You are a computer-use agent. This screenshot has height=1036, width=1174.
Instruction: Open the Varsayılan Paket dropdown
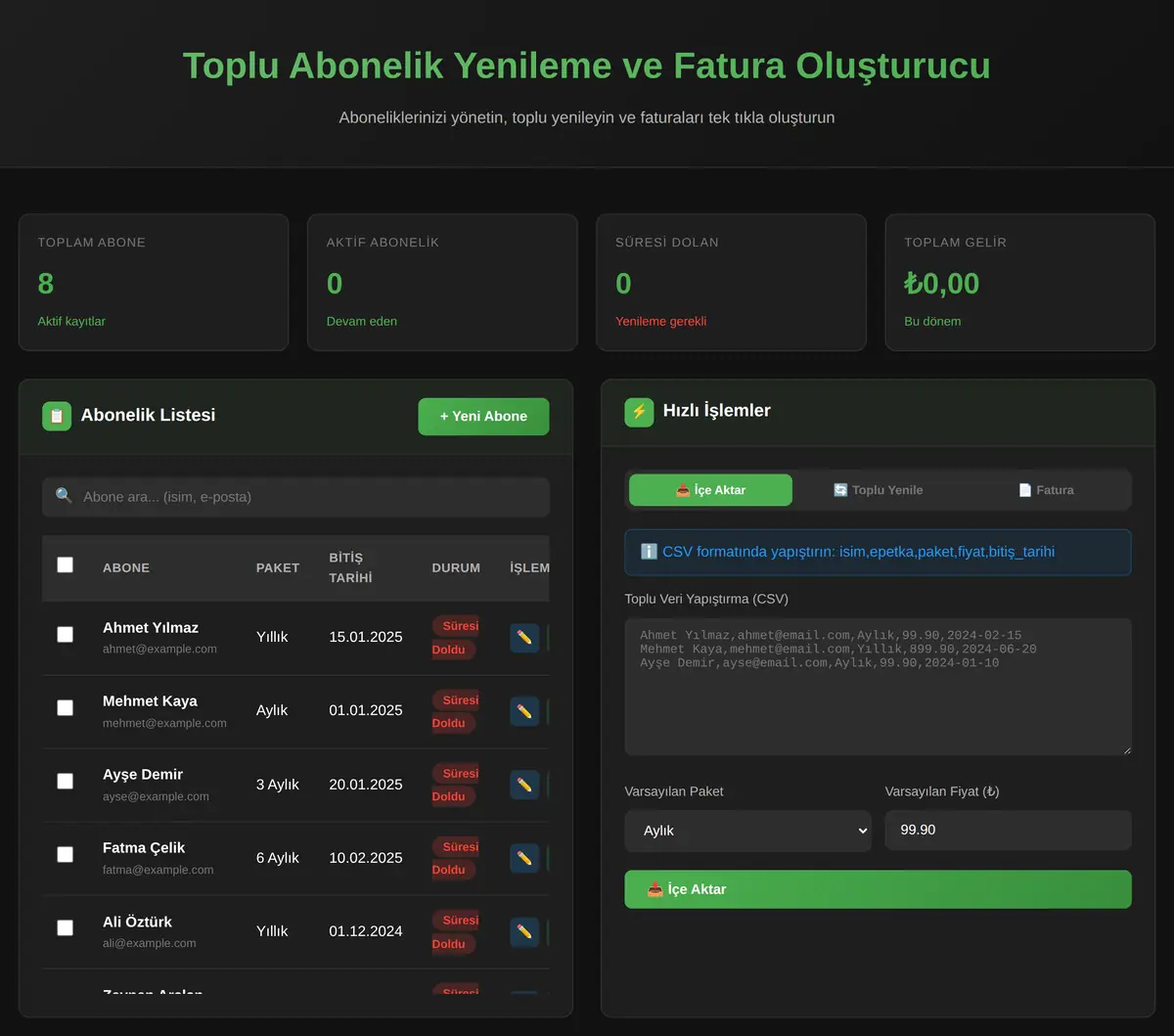[x=747, y=831]
